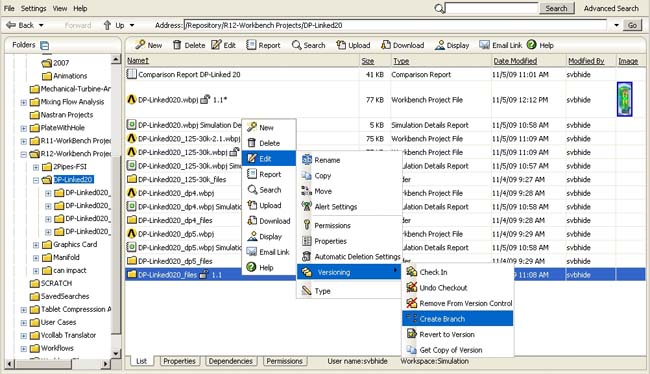Screen dimensions: 650x374
Task: Choose Copy in the Edit submenu
Action: click(349, 175)
